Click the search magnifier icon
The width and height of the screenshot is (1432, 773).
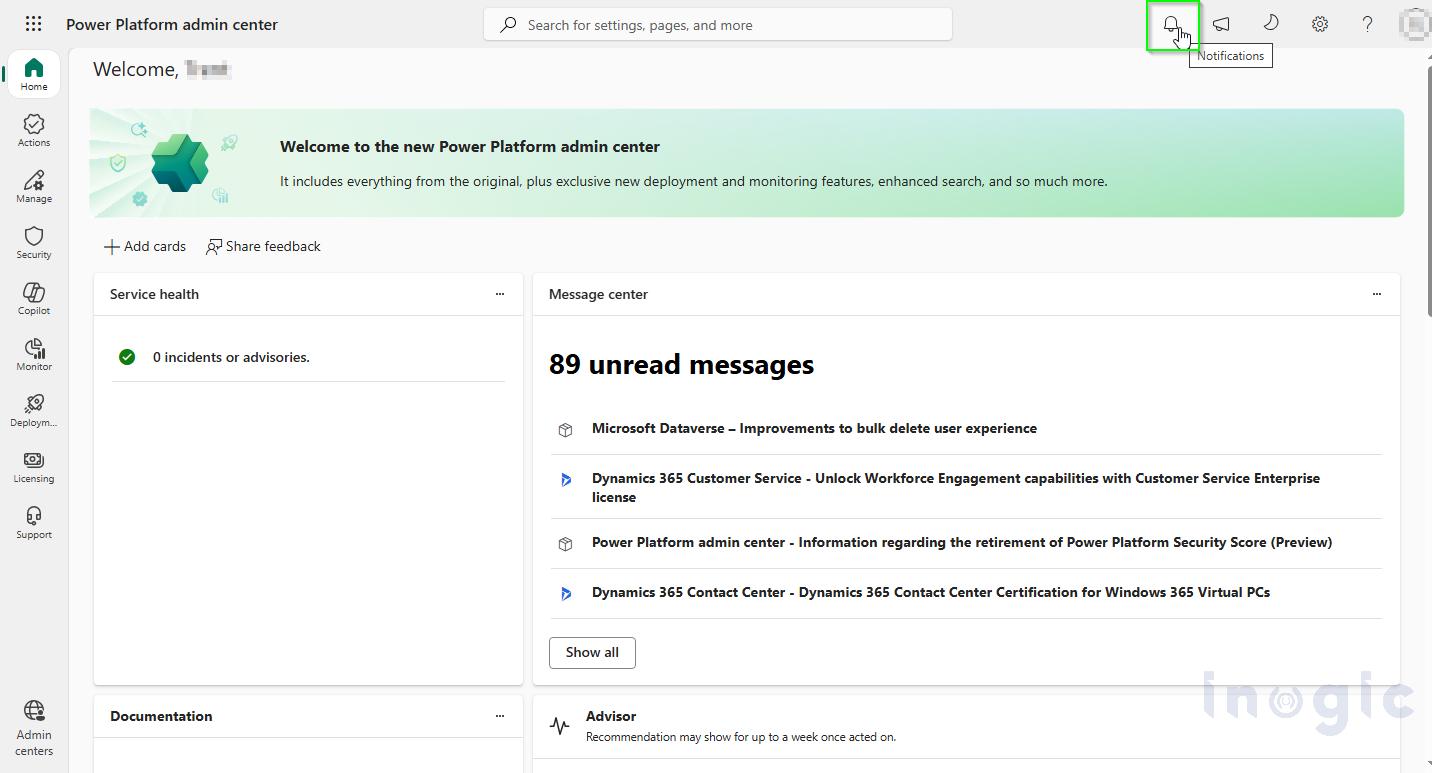[508, 25]
